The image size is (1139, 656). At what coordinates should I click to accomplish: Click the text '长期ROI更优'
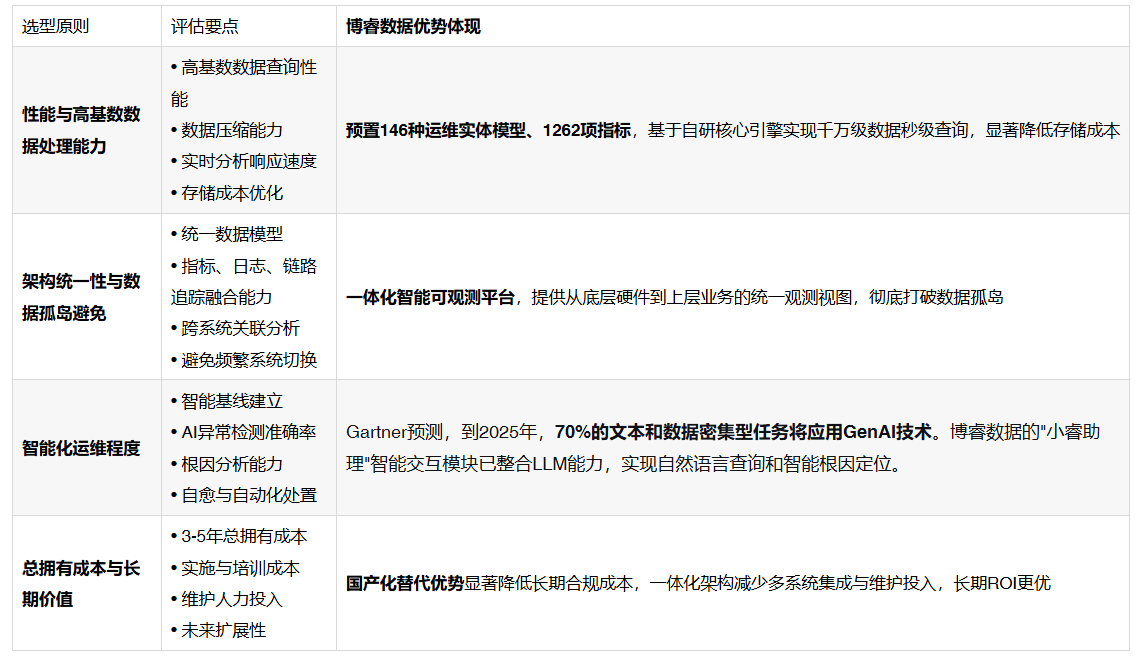[1002, 583]
